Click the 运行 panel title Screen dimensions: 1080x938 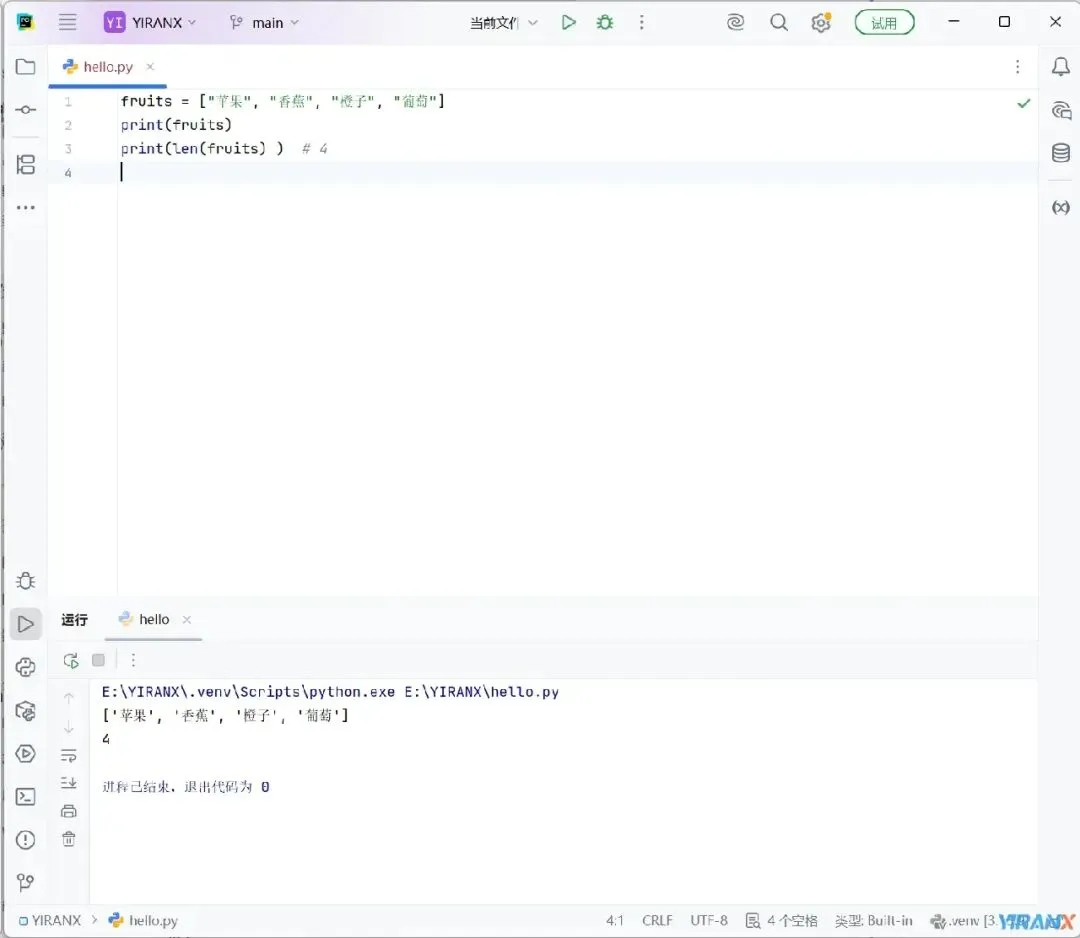[74, 620]
